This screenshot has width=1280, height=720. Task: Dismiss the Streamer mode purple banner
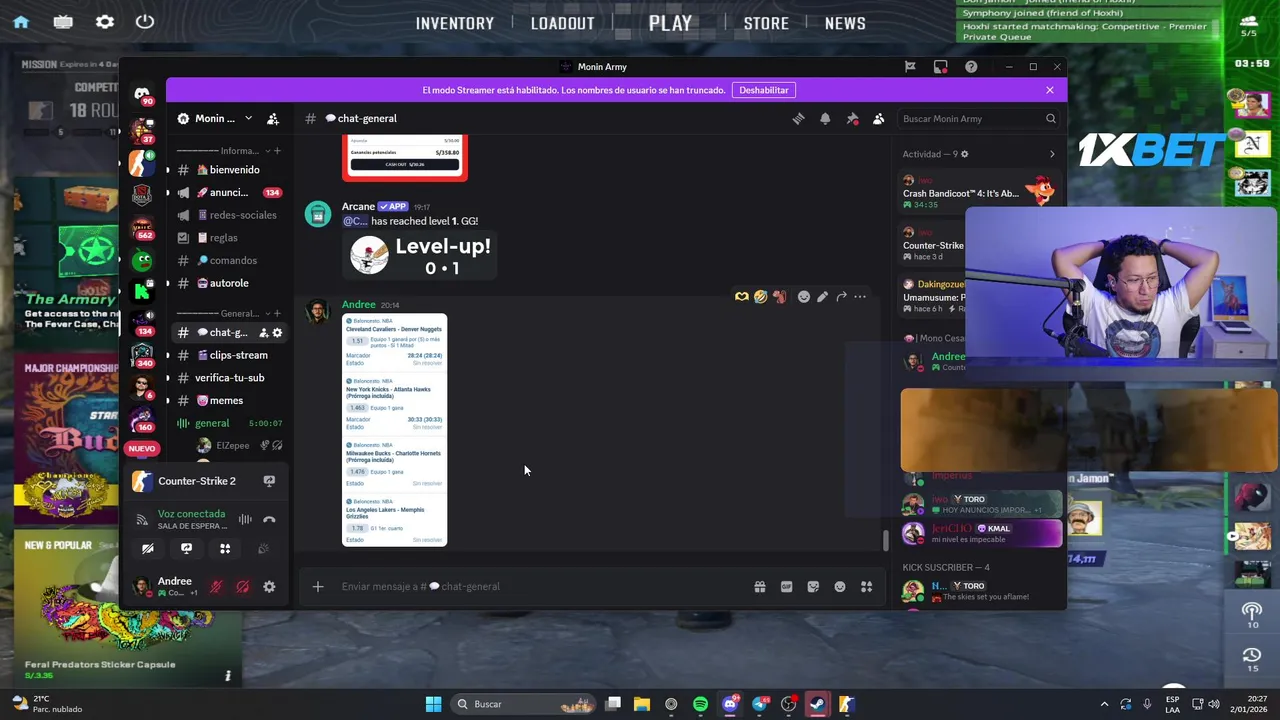tap(1049, 90)
